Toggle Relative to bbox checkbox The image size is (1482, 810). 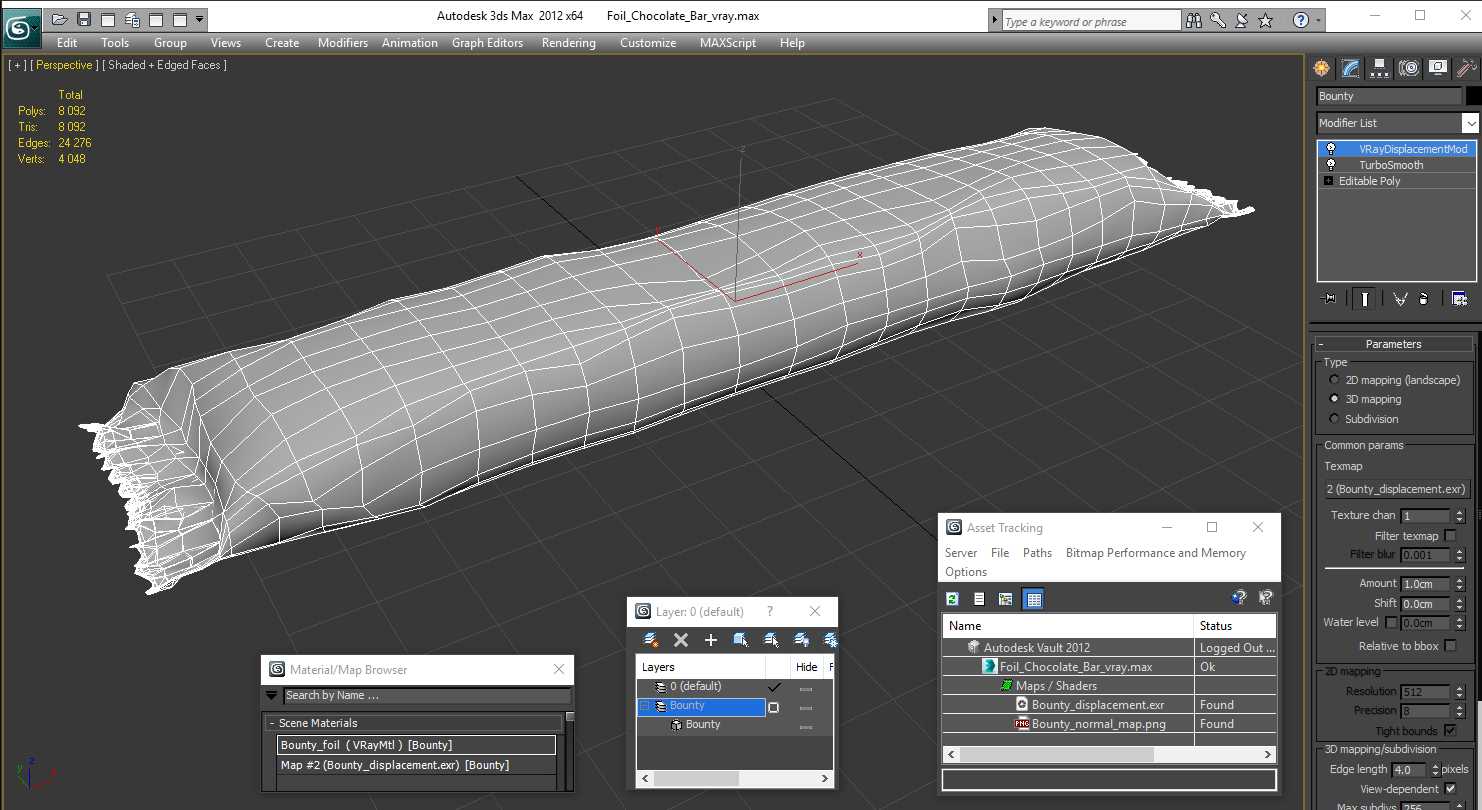(x=1451, y=646)
